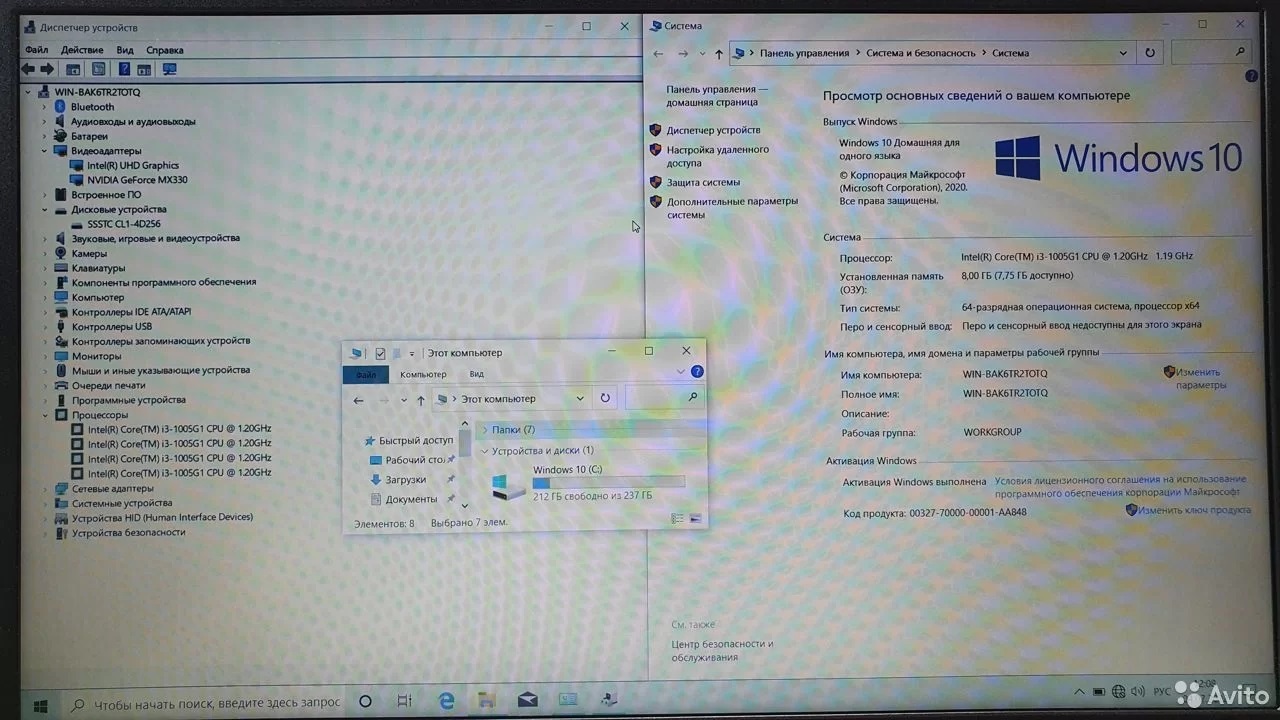
Task: Click the up arrow in System window navigation
Action: pyautogui.click(x=718, y=54)
